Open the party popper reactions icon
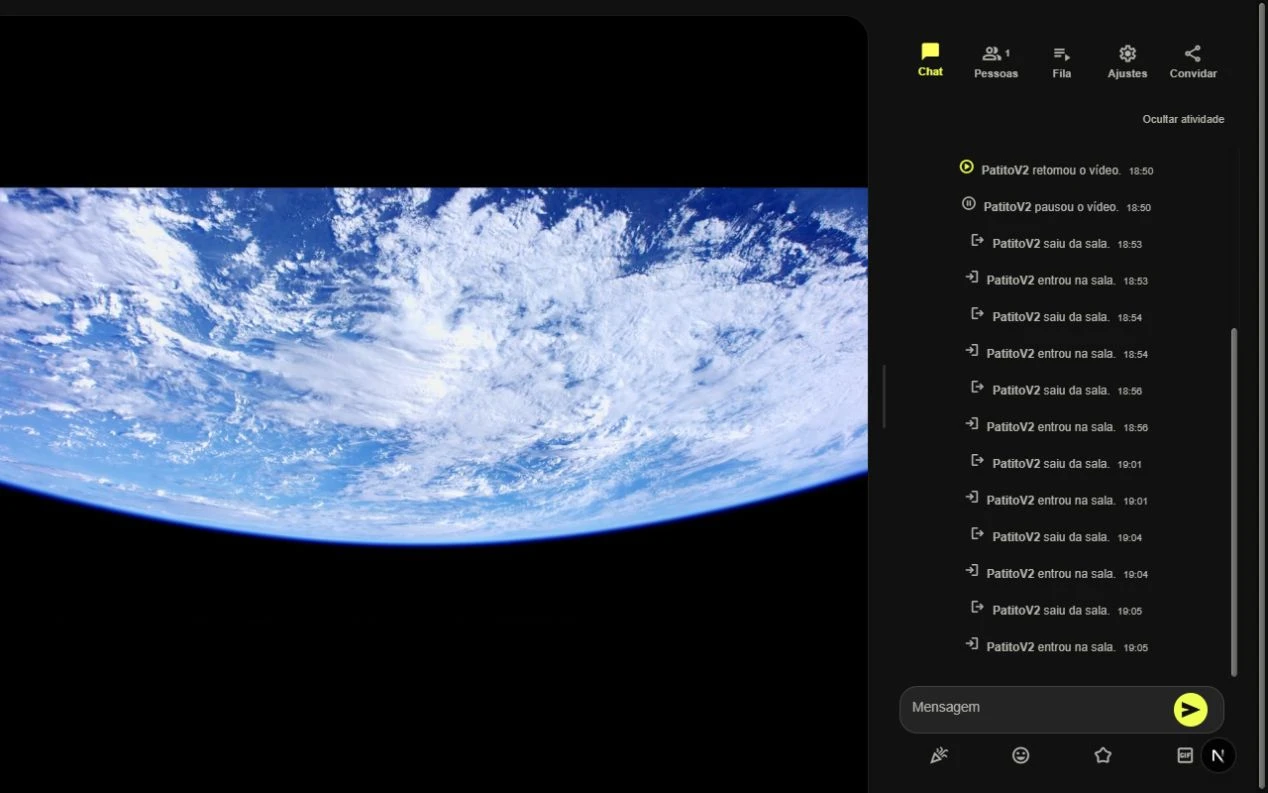1268x793 pixels. [938, 756]
